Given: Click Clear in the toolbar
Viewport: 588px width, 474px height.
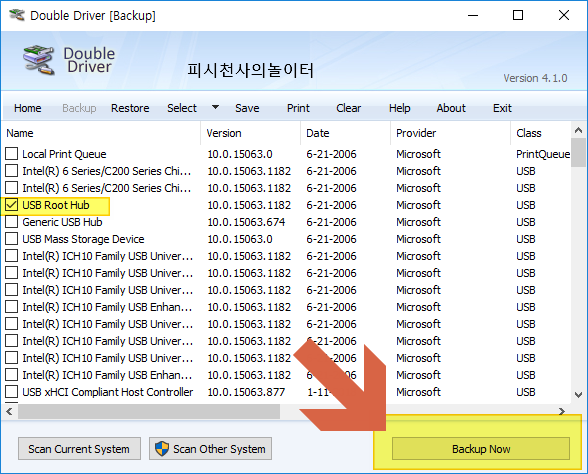Looking at the screenshot, I should 348,108.
